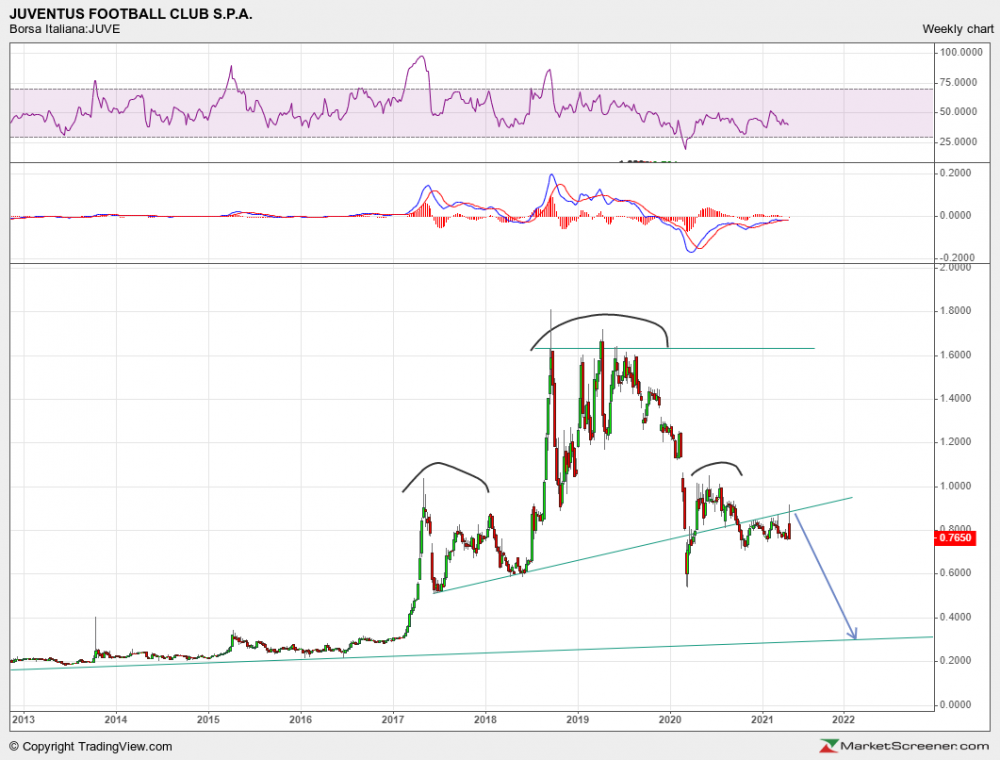Click the 25.0000 RSI scale value
Viewport: 1000px width, 760px height.
tap(958, 142)
